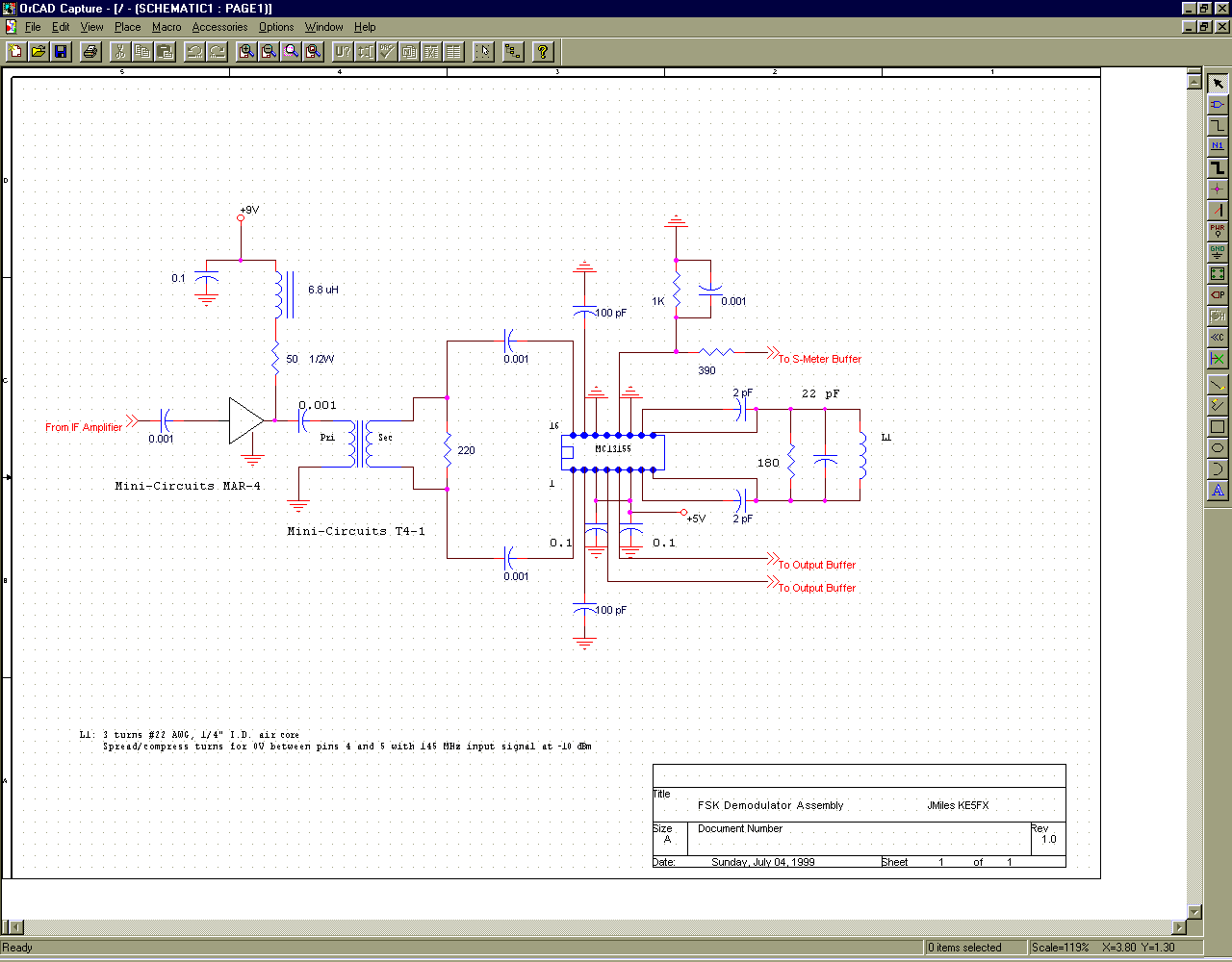Pick the Place Text tool
This screenshot has width=1232, height=962.
1218,491
